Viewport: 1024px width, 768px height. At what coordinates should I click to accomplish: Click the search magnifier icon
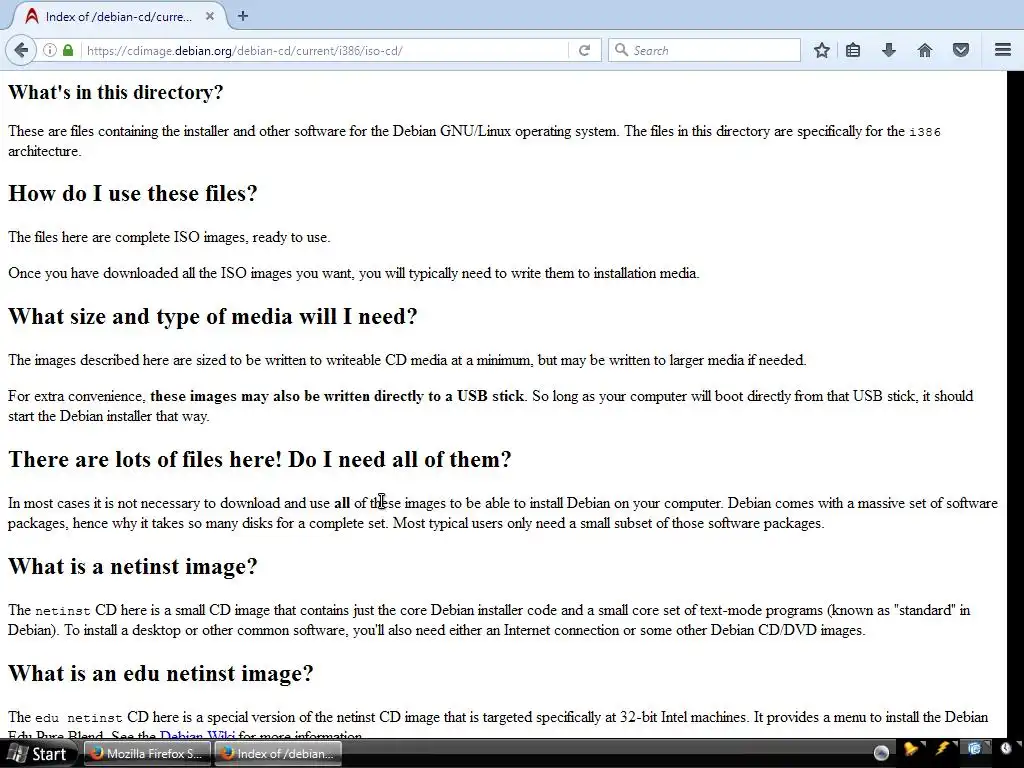click(622, 50)
